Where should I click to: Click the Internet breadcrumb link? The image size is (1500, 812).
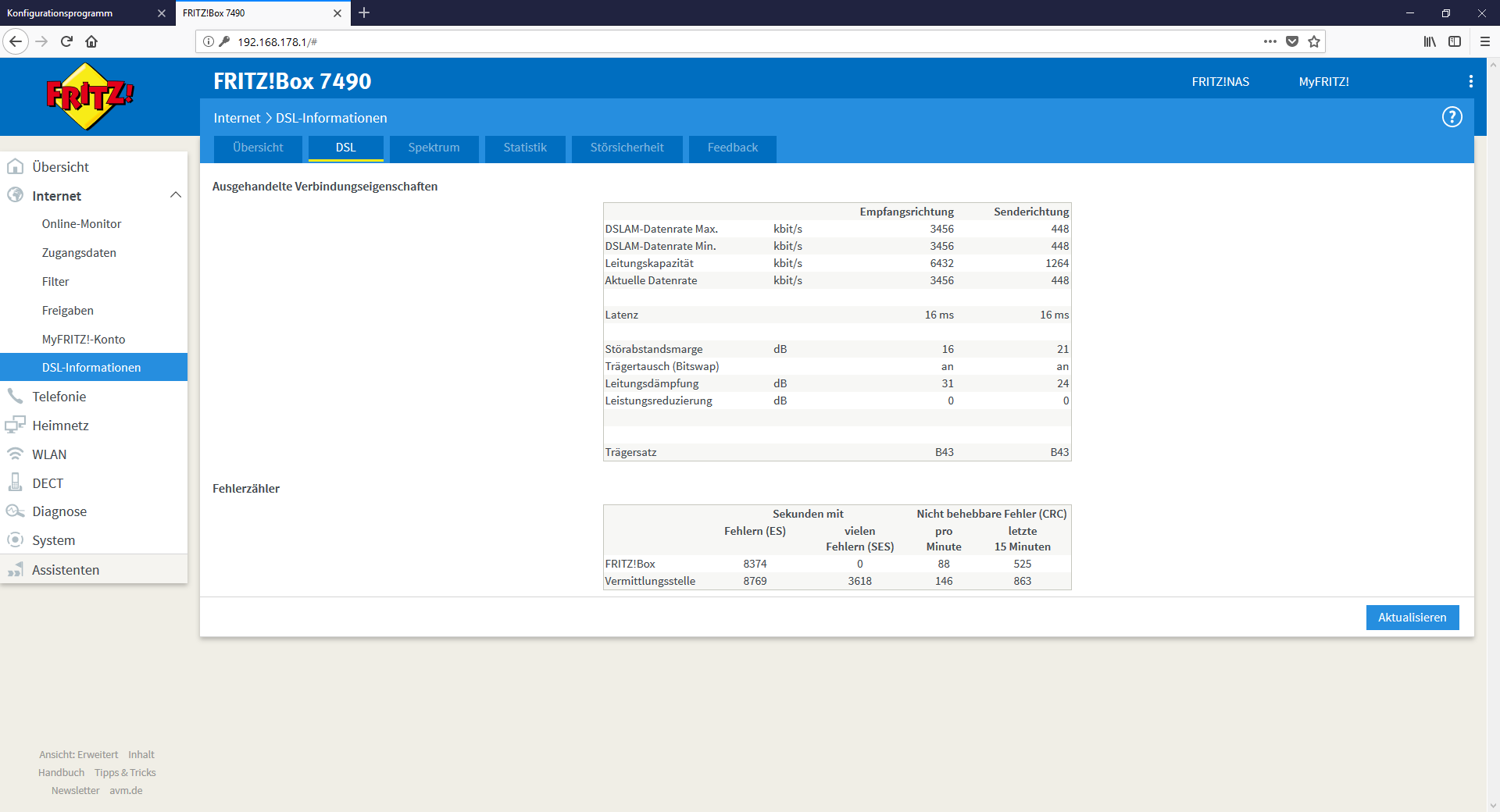click(237, 118)
